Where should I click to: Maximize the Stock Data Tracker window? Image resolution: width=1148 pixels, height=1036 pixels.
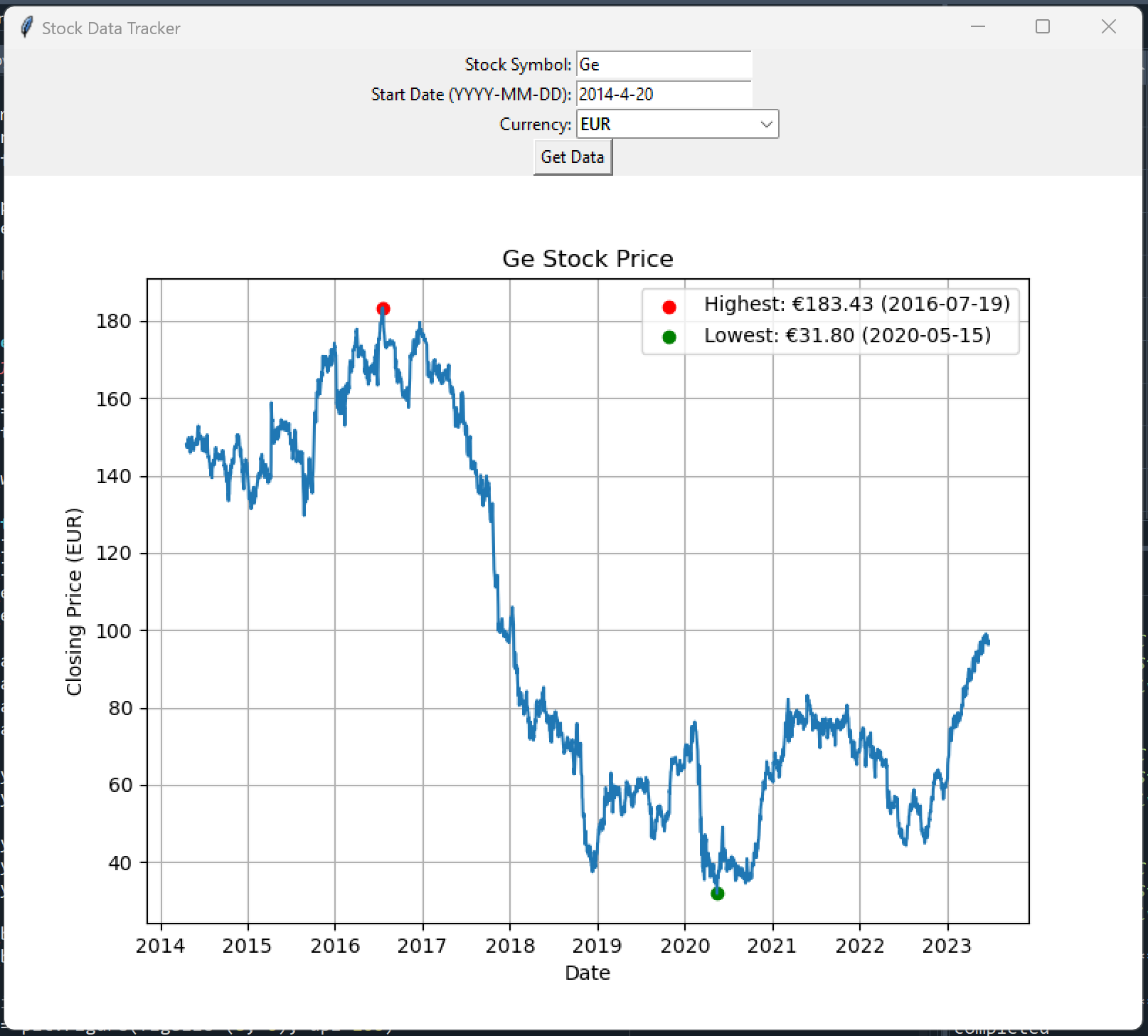pos(1043,27)
